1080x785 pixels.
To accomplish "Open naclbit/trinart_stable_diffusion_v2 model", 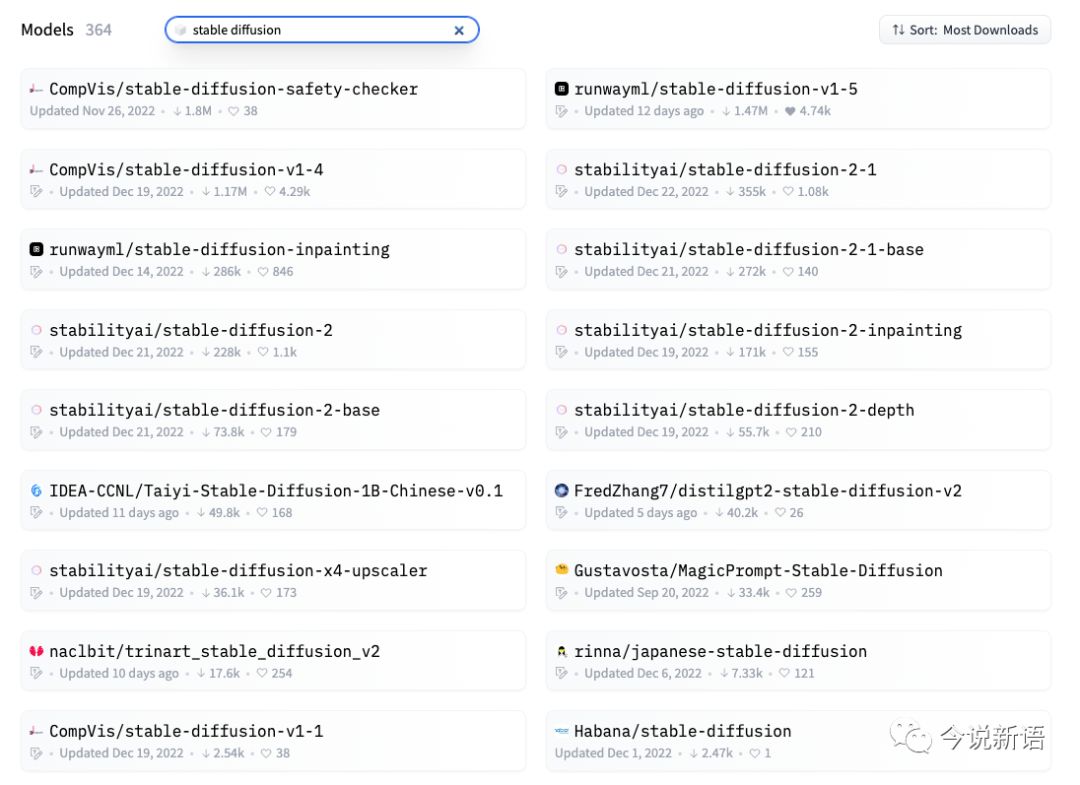I will (214, 651).
